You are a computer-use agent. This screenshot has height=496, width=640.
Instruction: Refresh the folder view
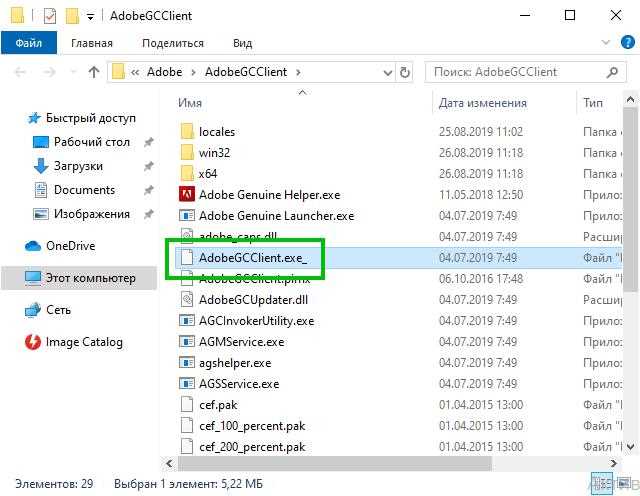coord(404,73)
